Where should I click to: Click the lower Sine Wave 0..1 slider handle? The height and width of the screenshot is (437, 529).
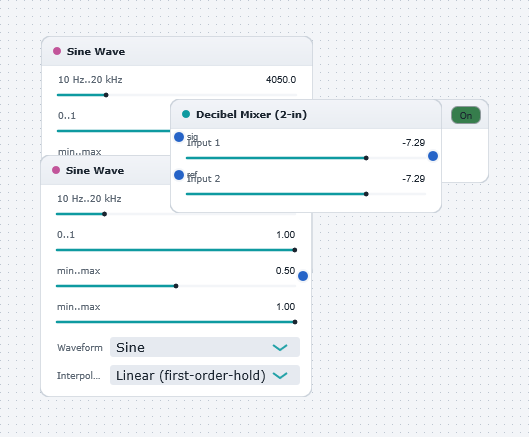(295, 250)
